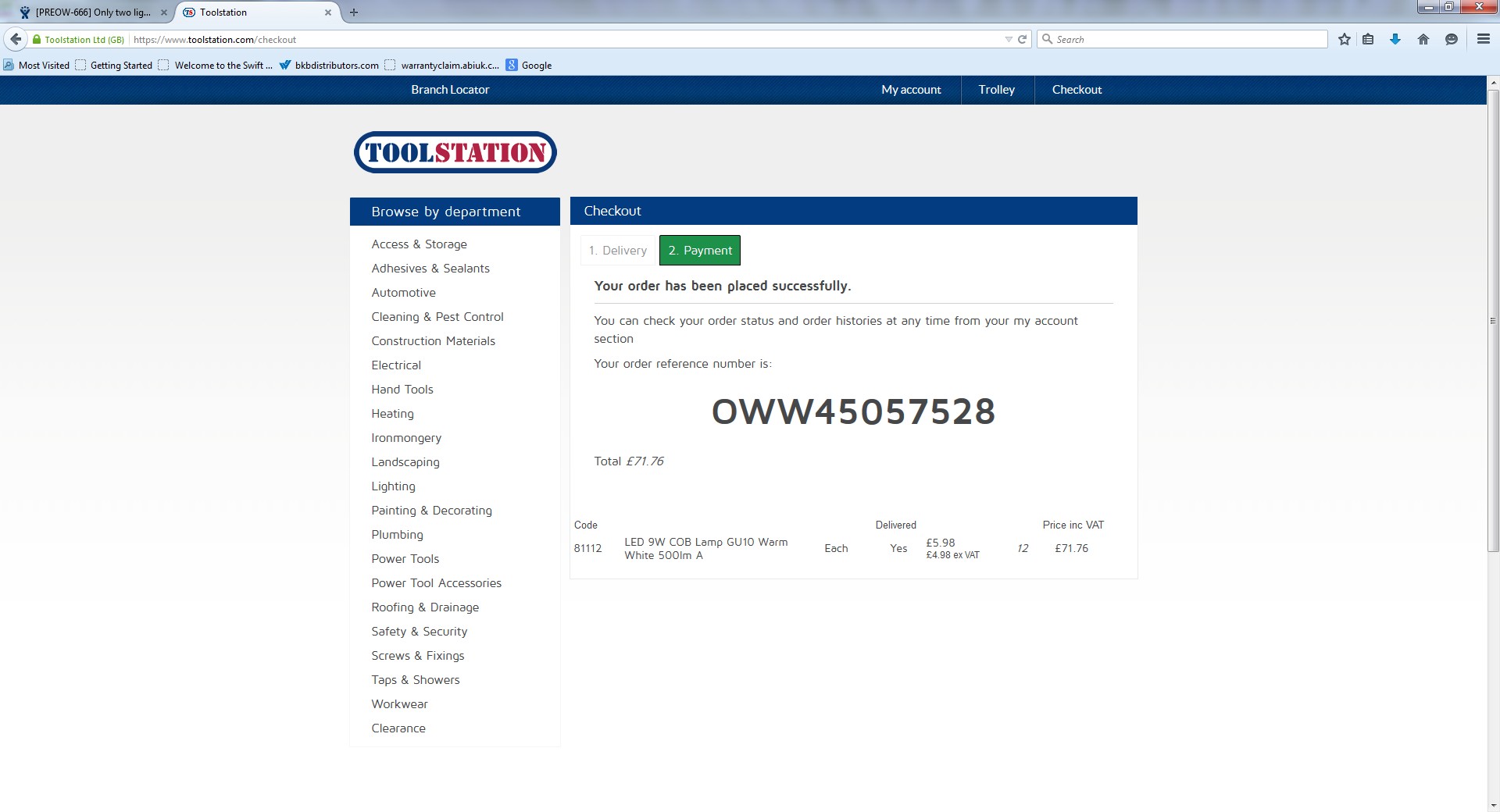The height and width of the screenshot is (812, 1500).
Task: Browse the Access & Storage department
Action: tap(419, 244)
